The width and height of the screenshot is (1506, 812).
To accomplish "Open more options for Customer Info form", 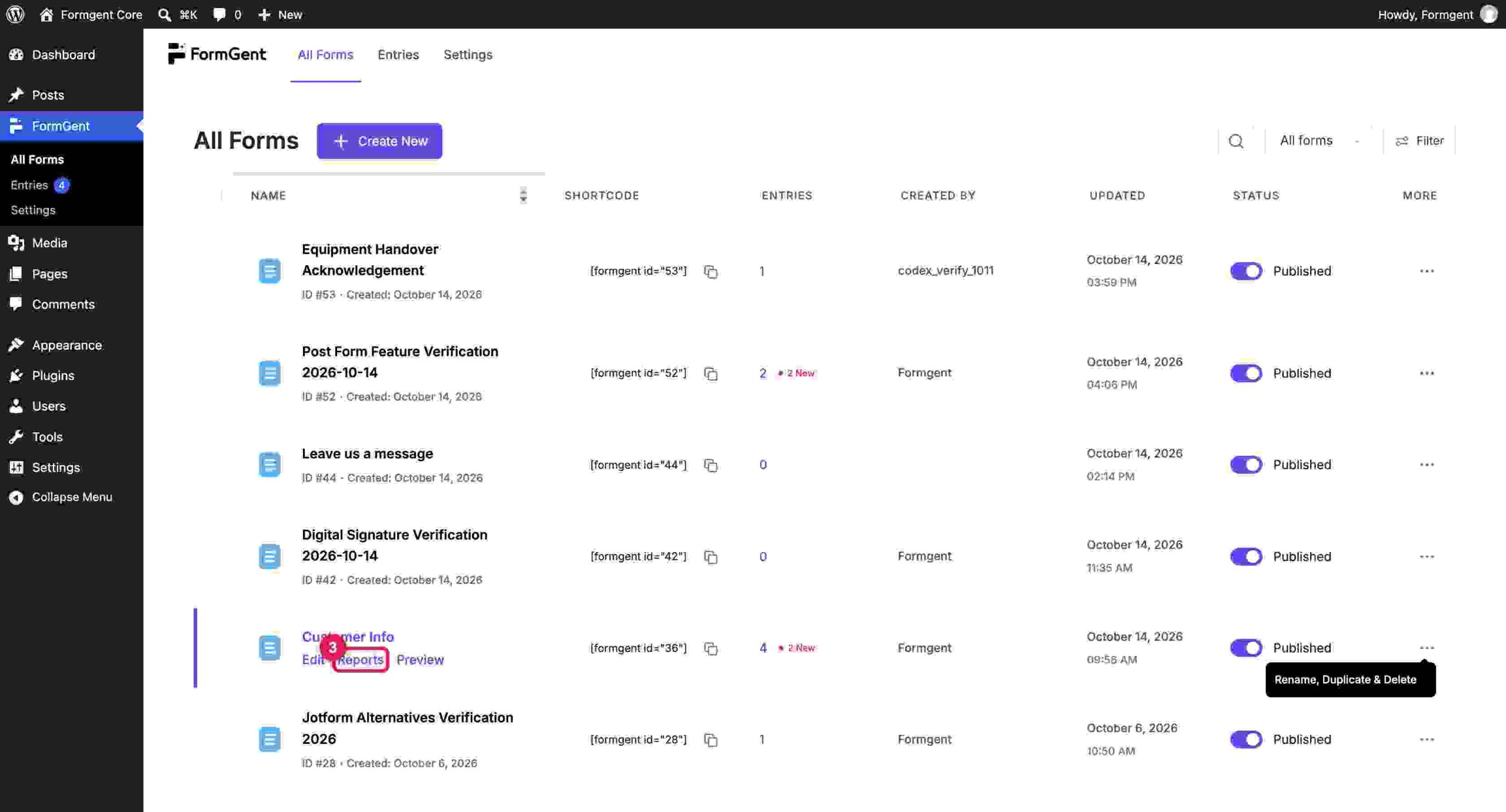I will pyautogui.click(x=1427, y=648).
